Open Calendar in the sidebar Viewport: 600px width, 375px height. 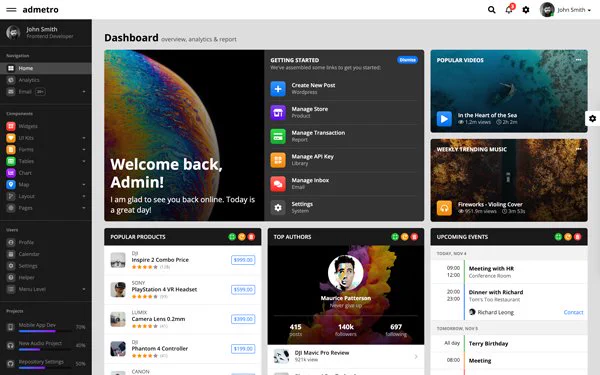pos(46,254)
